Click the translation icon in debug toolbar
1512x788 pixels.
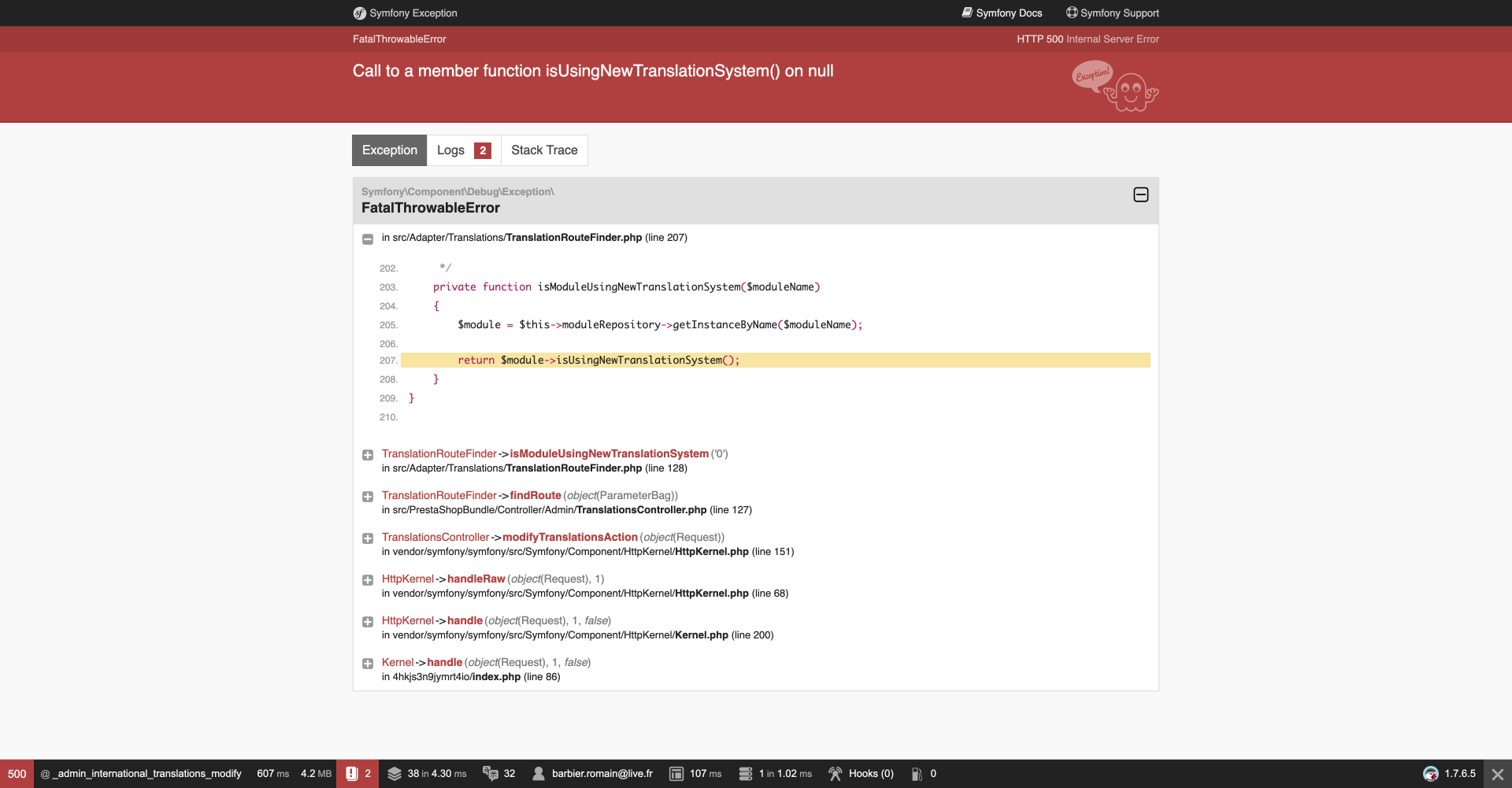(491, 774)
